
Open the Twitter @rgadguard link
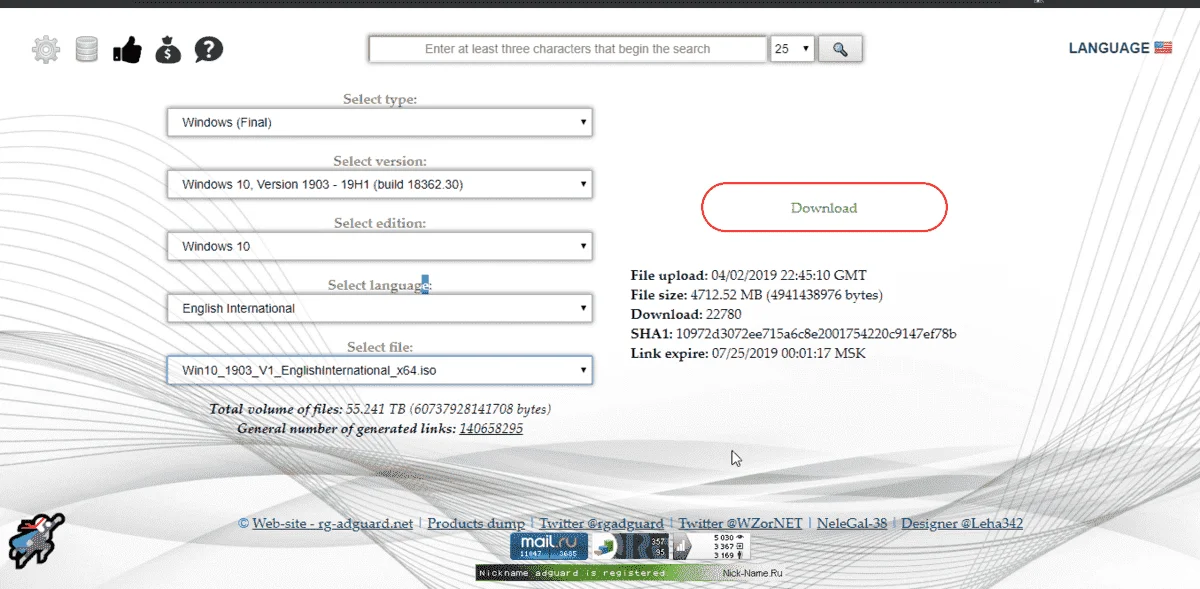[601, 523]
